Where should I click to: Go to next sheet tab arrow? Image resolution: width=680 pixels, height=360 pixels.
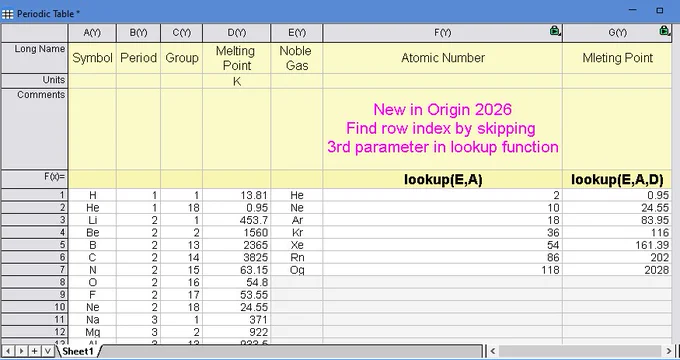point(21,351)
